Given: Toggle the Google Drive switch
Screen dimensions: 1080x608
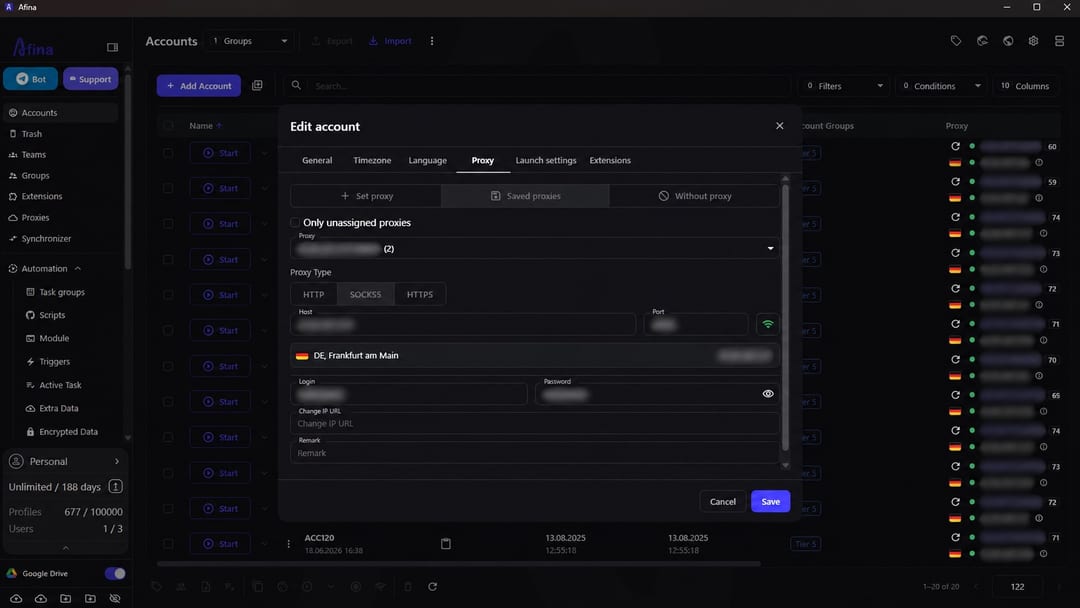Looking at the screenshot, I should coord(115,573).
